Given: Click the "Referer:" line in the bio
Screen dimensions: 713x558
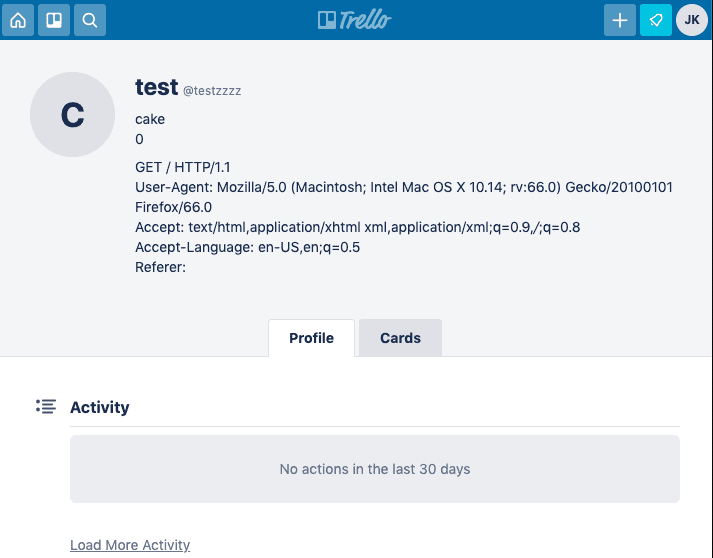Looking at the screenshot, I should [x=160, y=267].
